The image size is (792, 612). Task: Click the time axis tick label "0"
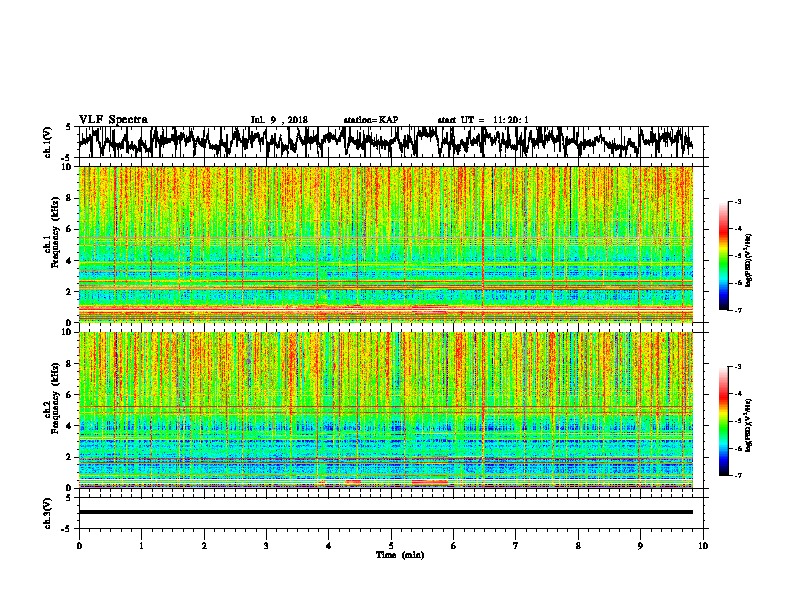[79, 546]
